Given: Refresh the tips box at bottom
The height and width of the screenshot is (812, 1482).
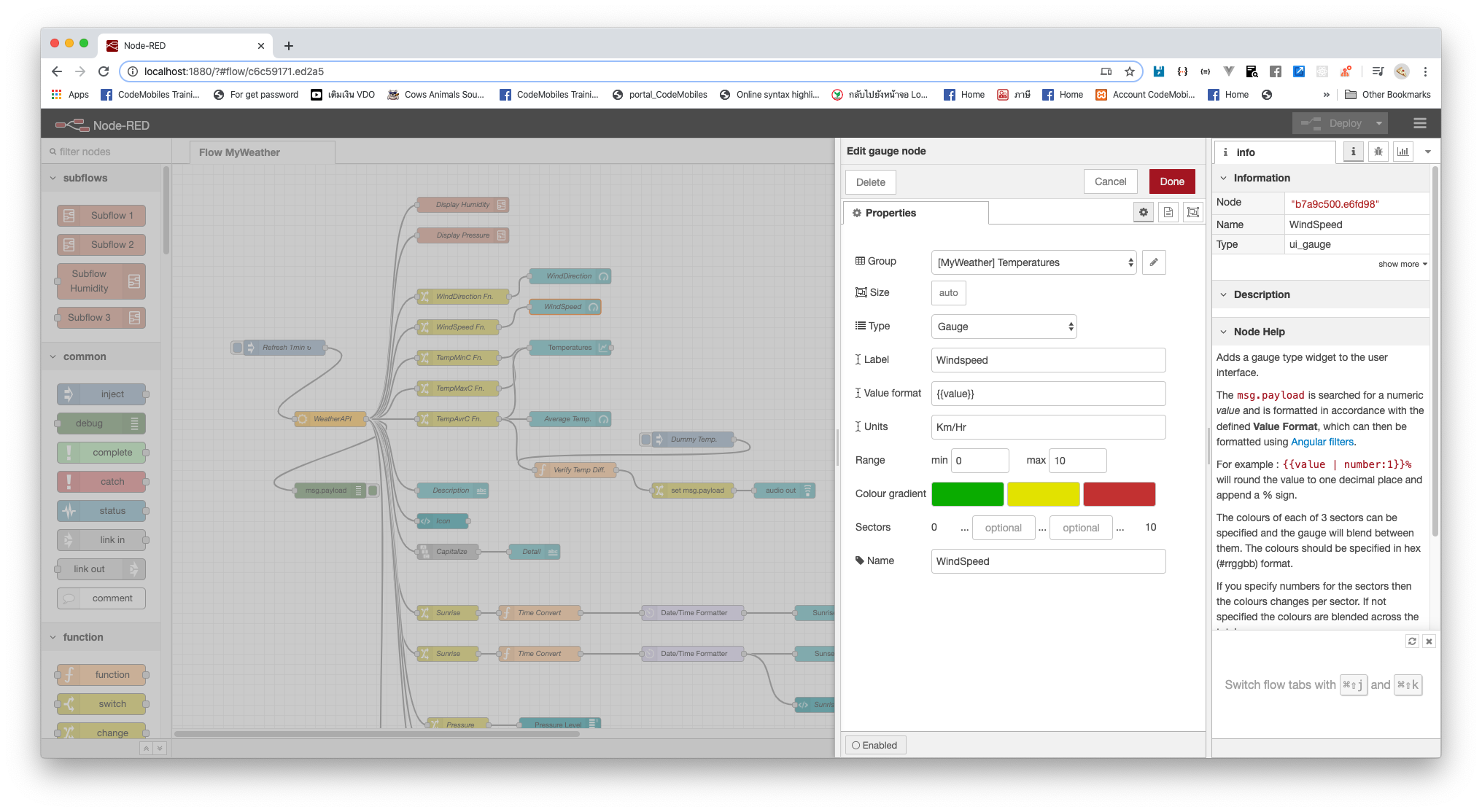Looking at the screenshot, I should (1412, 641).
